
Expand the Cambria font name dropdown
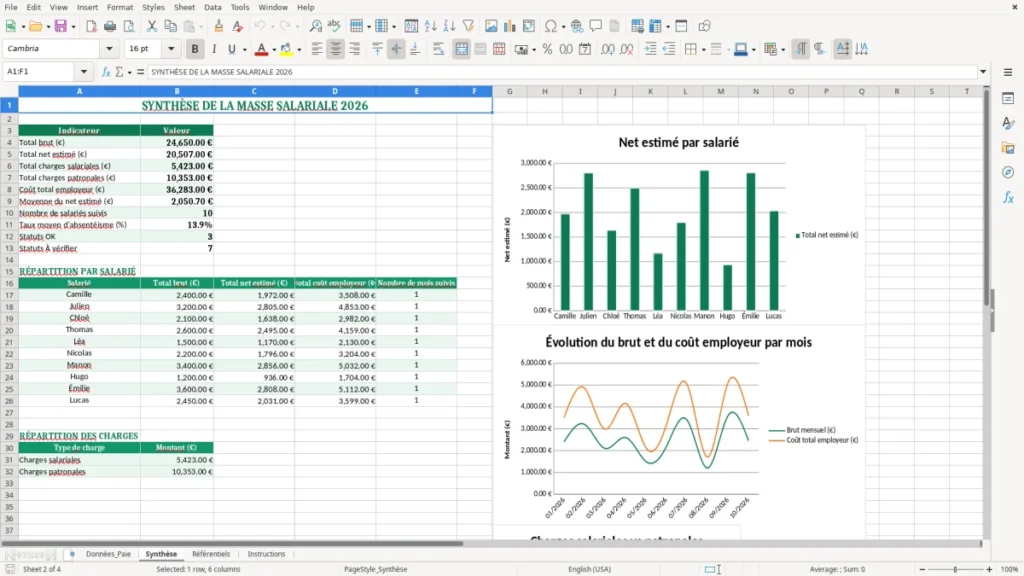[x=109, y=48]
